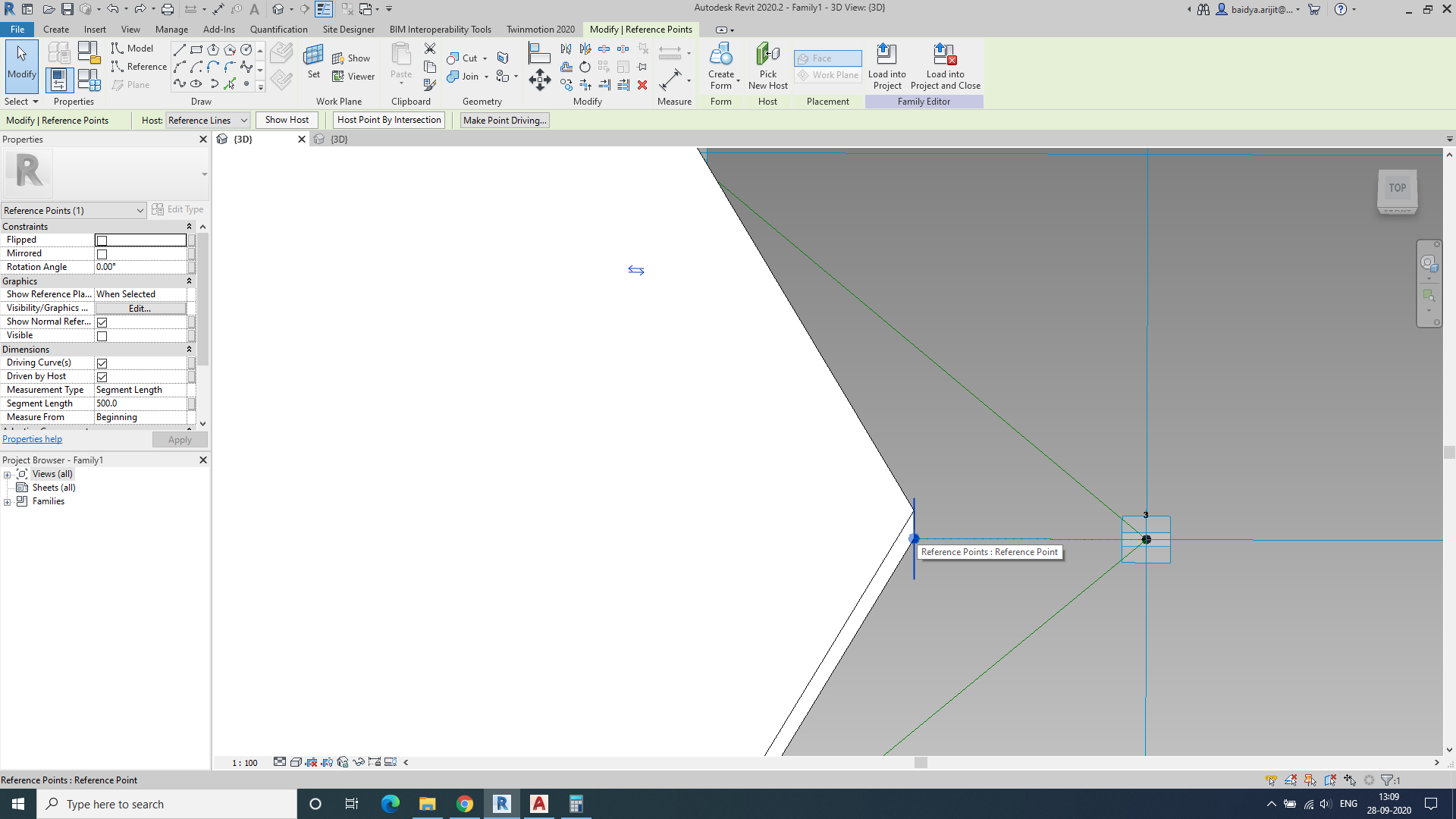Click the 1:100 scale control
The image size is (1456, 819).
243,763
